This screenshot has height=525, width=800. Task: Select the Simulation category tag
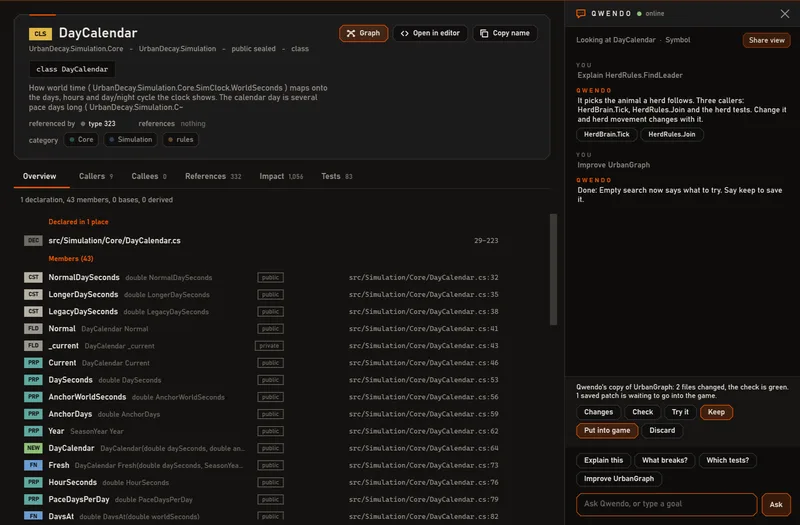tap(131, 140)
